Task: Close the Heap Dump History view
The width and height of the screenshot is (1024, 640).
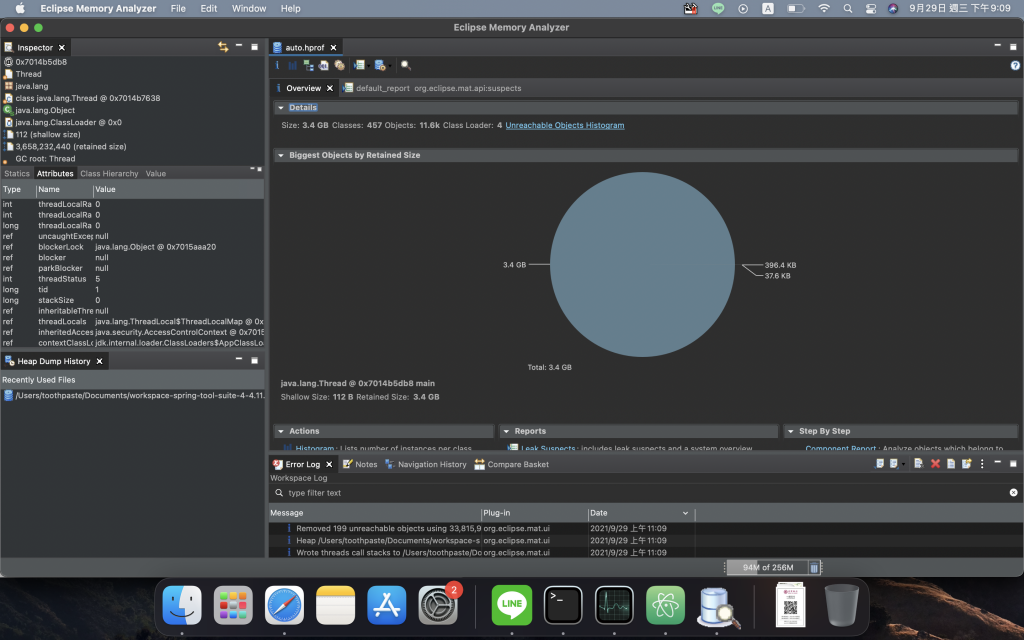Action: [x=99, y=361]
